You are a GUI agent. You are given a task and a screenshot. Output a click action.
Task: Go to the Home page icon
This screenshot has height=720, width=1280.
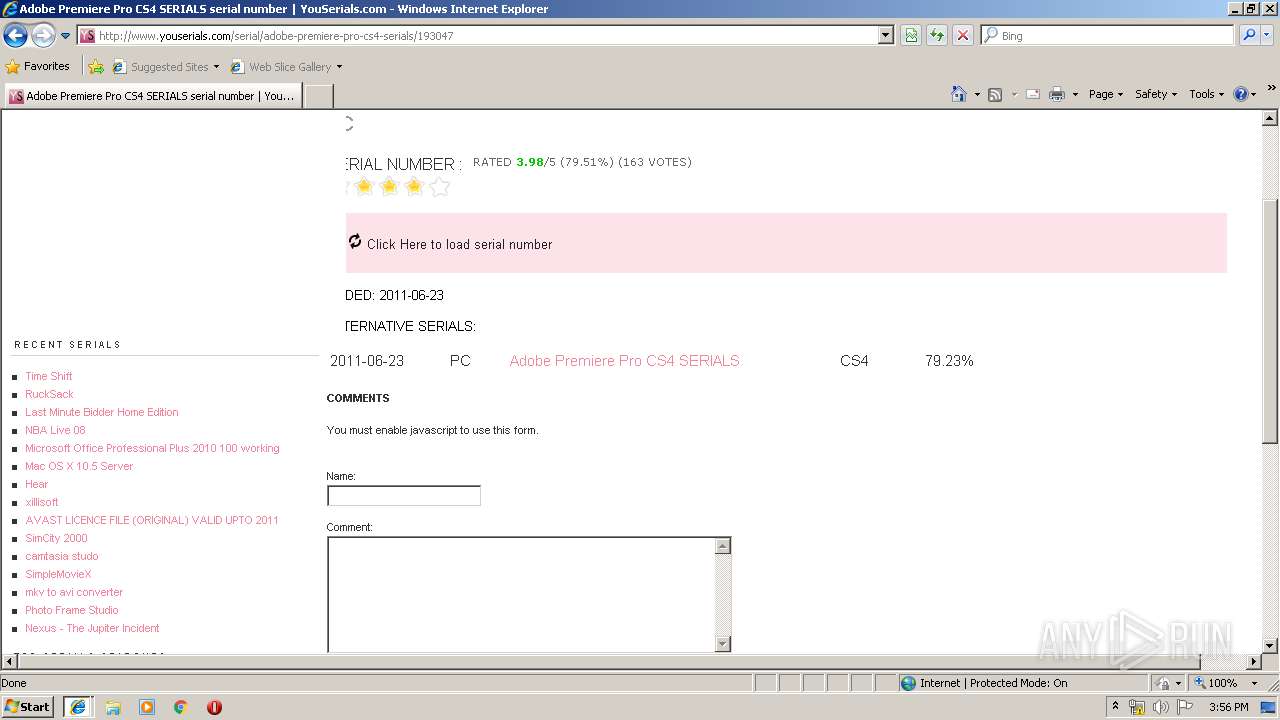[959, 94]
